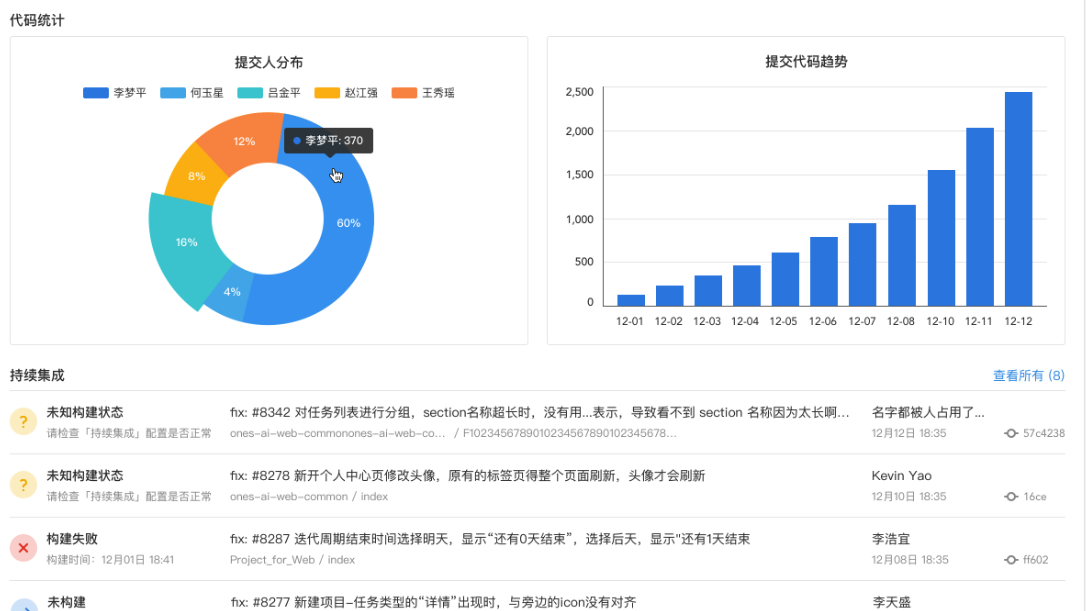Viewport: 1086px width, 611px height.
Task: Click the question mark icon for fix #8278
Action: (23, 485)
